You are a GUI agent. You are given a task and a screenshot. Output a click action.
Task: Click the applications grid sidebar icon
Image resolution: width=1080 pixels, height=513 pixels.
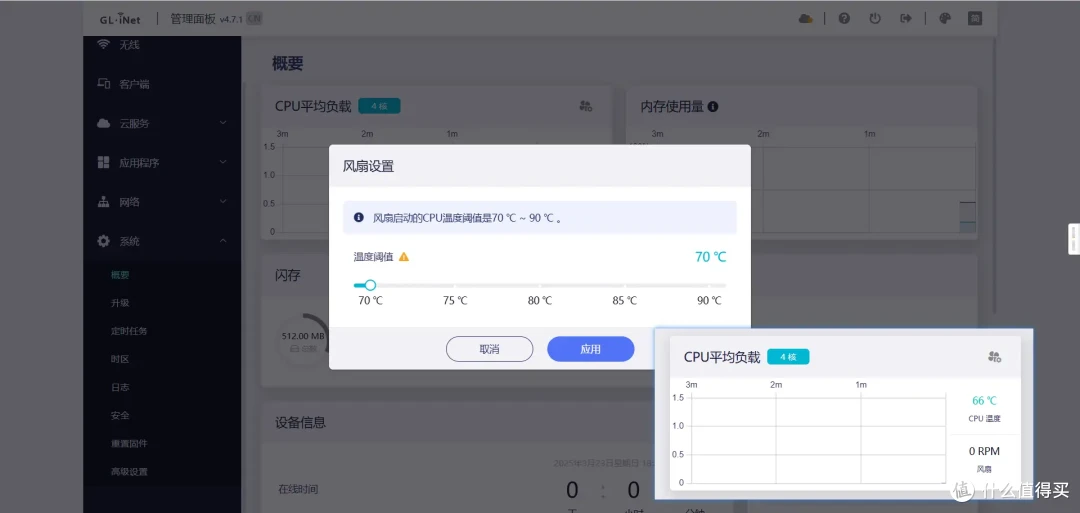[103, 163]
